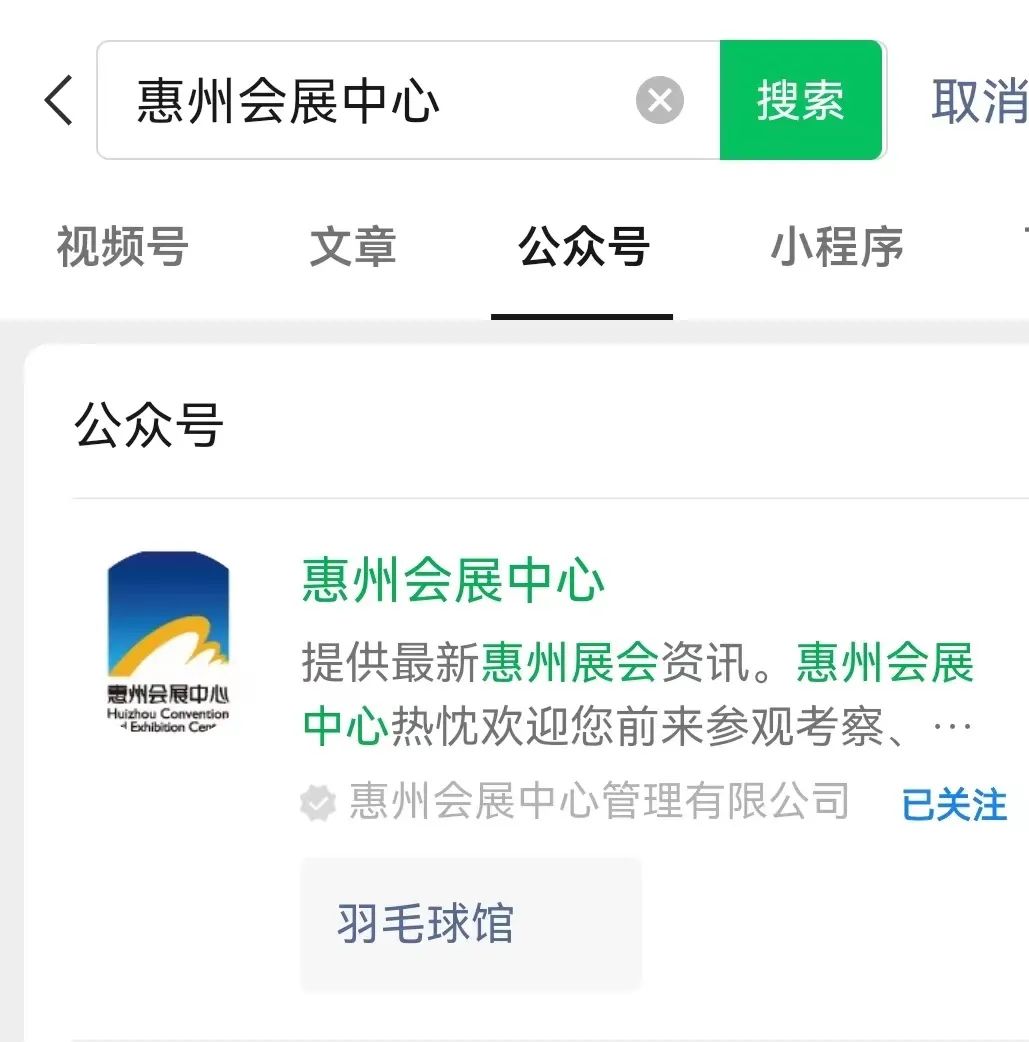Switch to the 文章 tab
Screen dimensions: 1029x1042
click(x=353, y=247)
